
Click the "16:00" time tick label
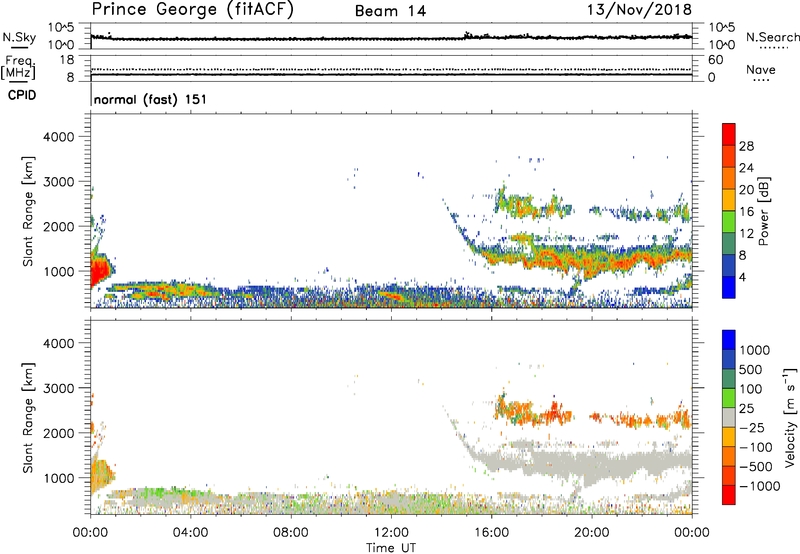tap(491, 533)
